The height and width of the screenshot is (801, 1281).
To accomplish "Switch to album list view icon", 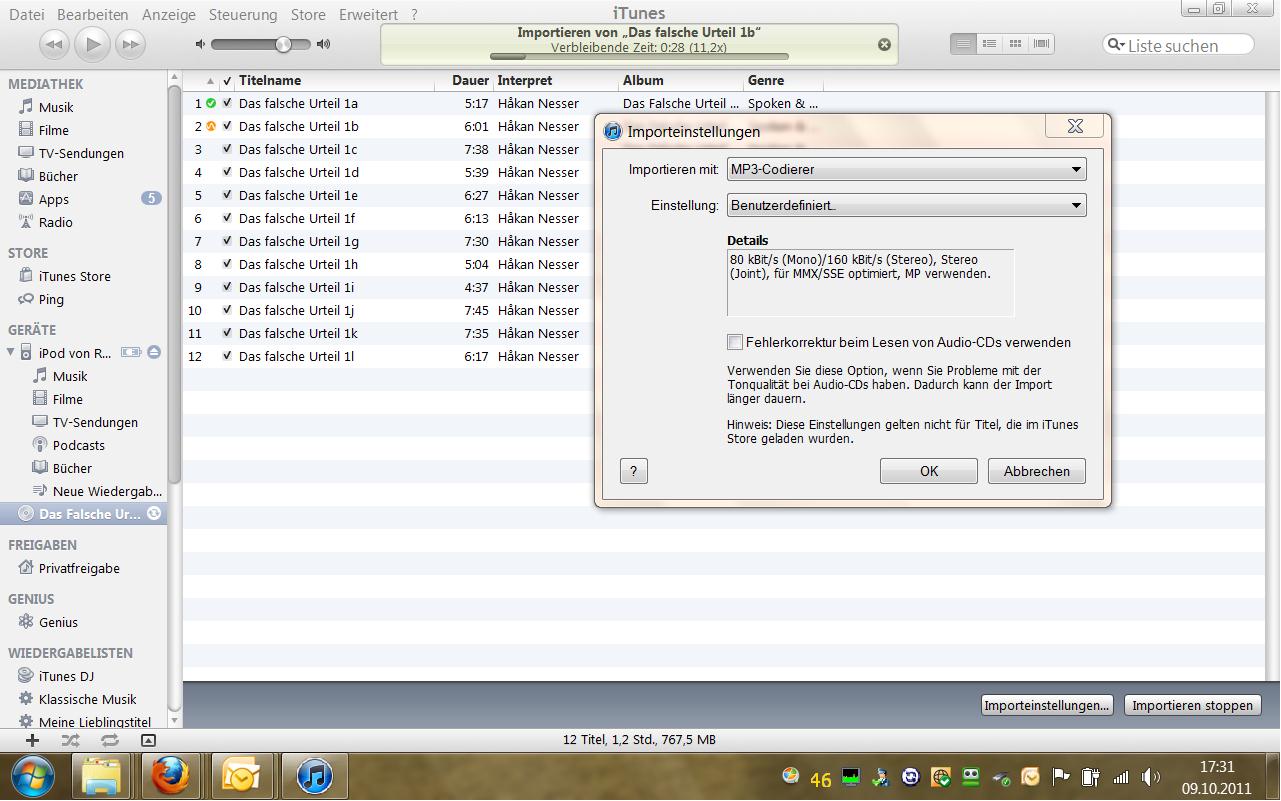I will tap(989, 44).
